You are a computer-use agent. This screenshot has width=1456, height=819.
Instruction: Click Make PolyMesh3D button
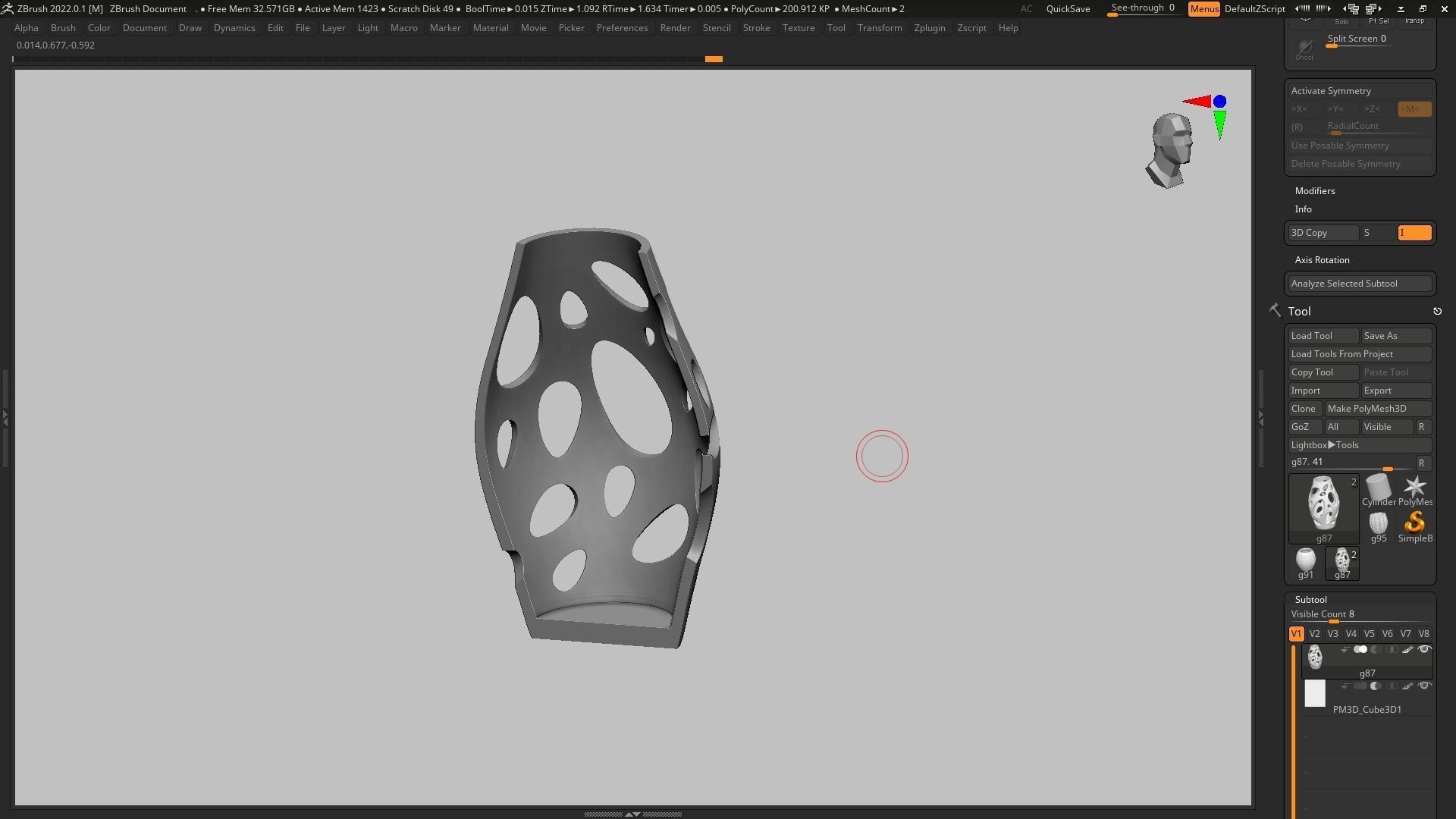pyautogui.click(x=1378, y=409)
